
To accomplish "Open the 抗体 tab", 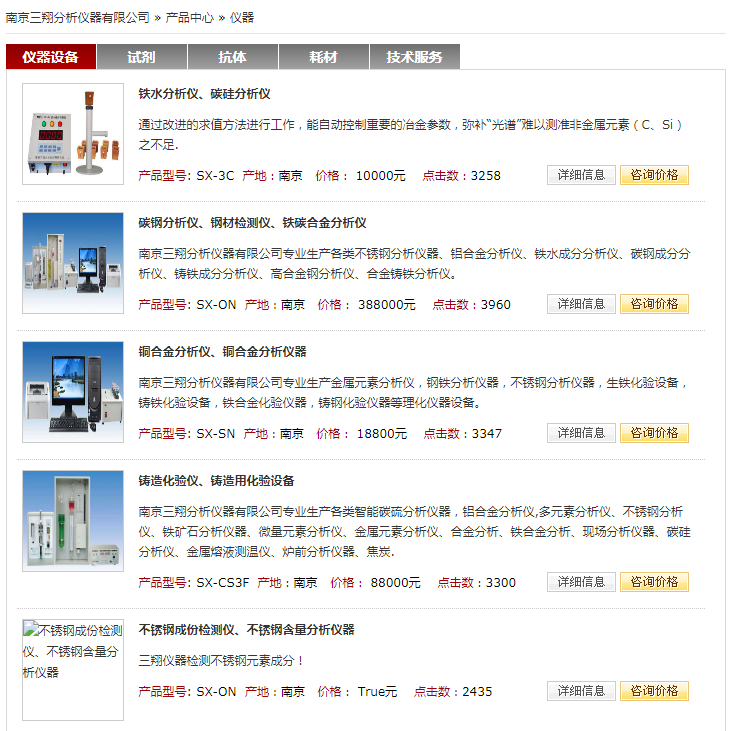I will [x=233, y=57].
